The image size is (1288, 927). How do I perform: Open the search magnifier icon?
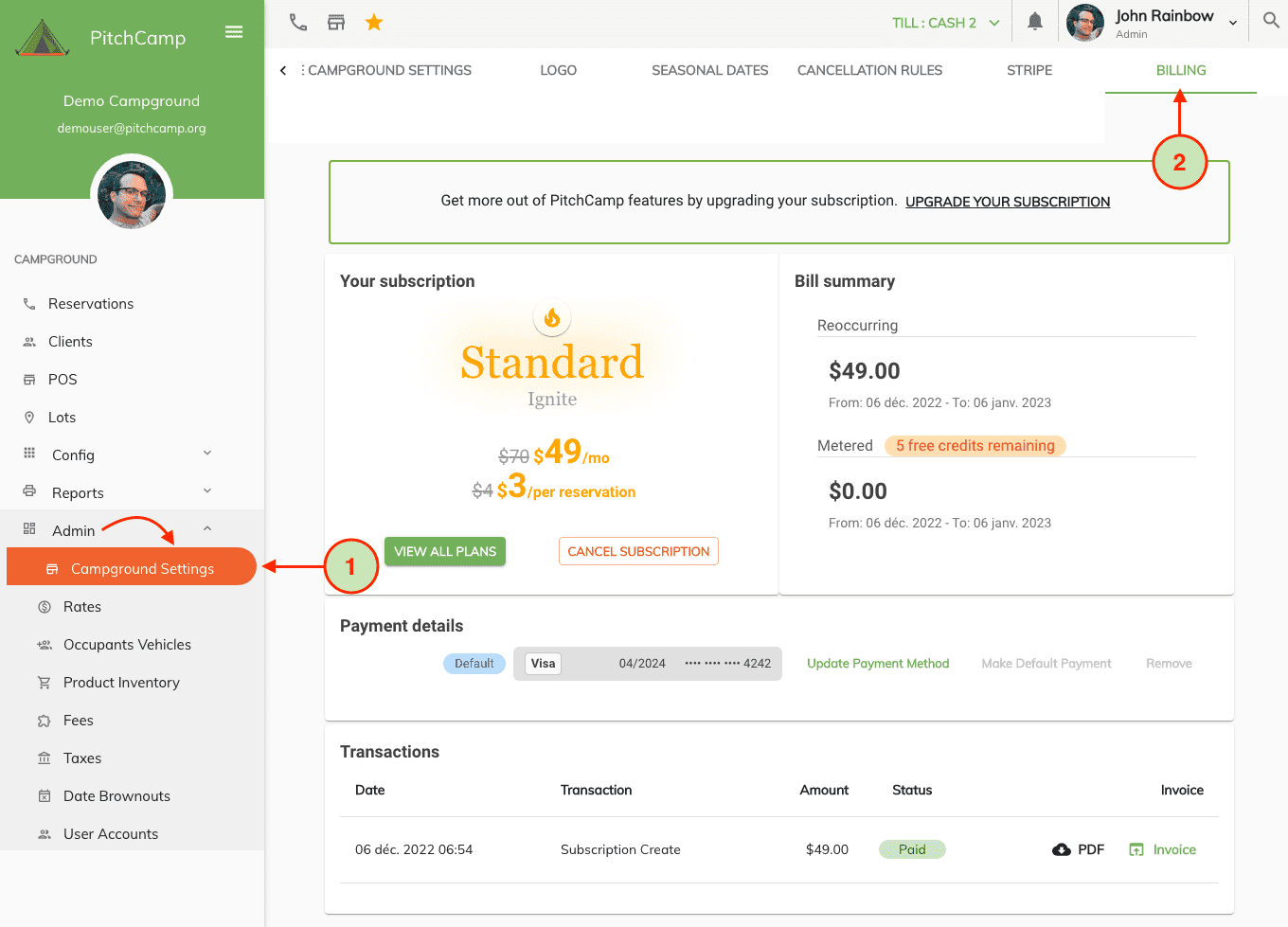pyautogui.click(x=1271, y=21)
